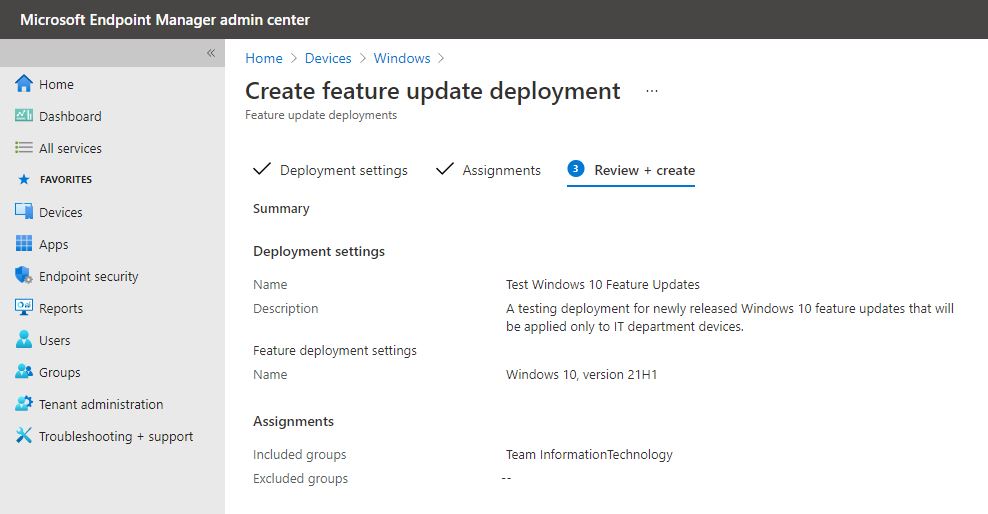Screen dimensions: 988x514
Task: Click the Microsoft Endpoint Manager admin center title
Action: [x=165, y=20]
